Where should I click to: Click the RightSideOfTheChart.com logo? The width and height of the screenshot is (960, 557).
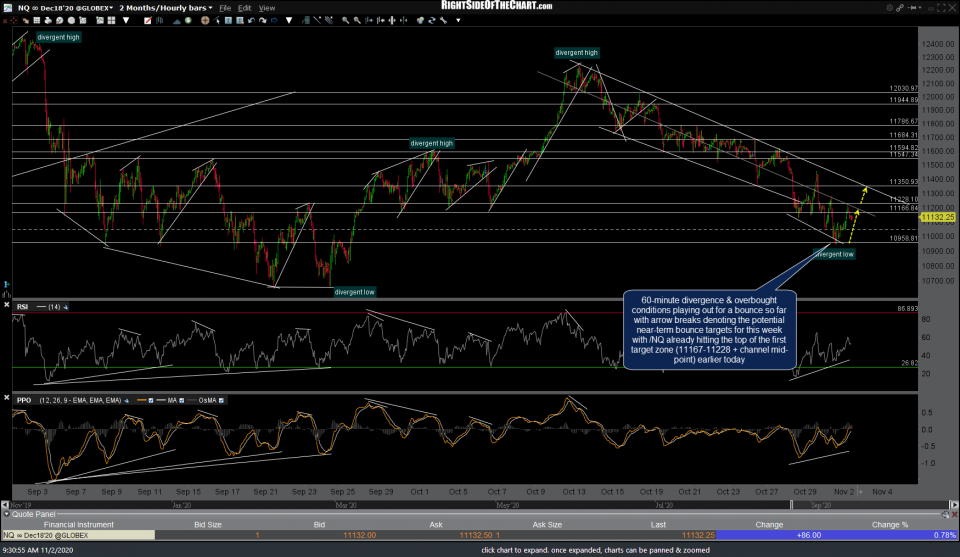[x=497, y=6]
